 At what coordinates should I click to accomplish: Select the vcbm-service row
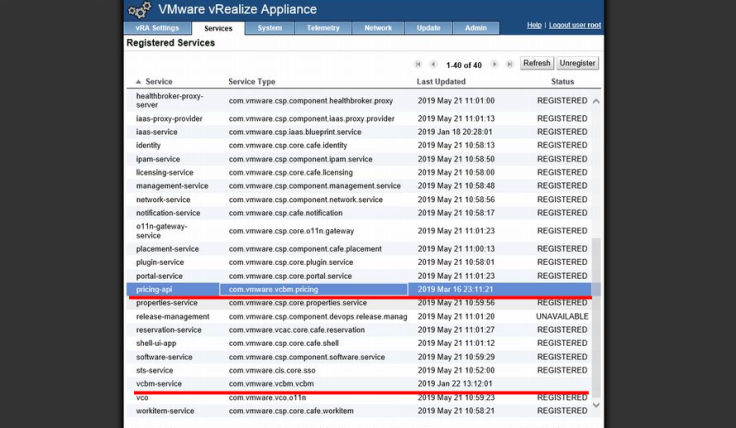[x=359, y=384]
